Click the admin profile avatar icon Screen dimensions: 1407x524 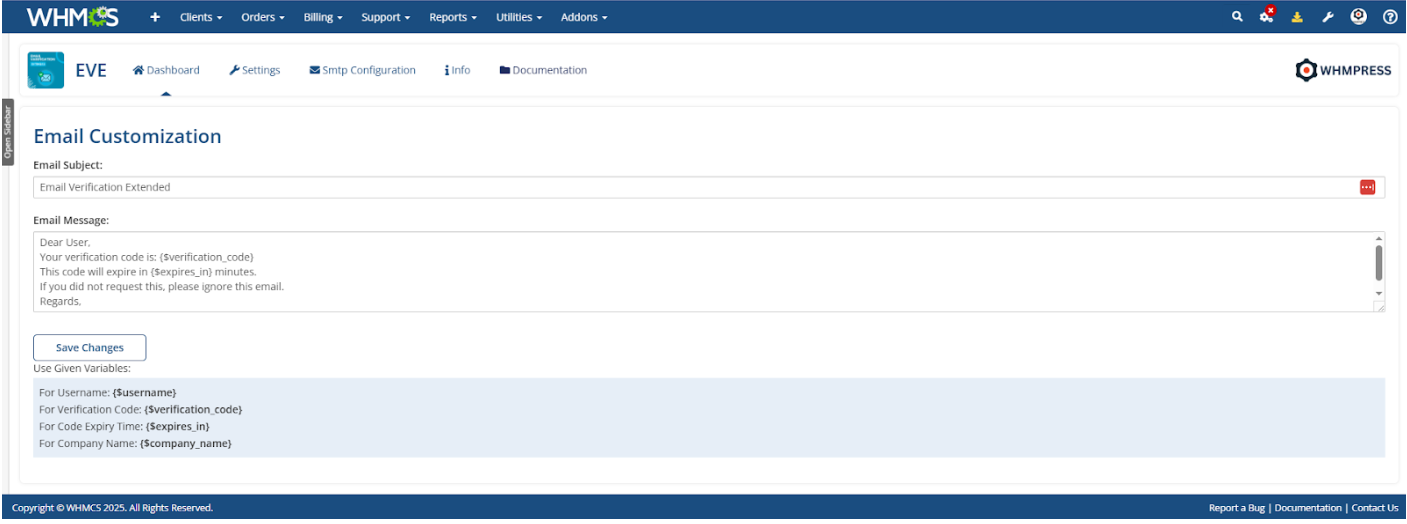[x=1358, y=17]
